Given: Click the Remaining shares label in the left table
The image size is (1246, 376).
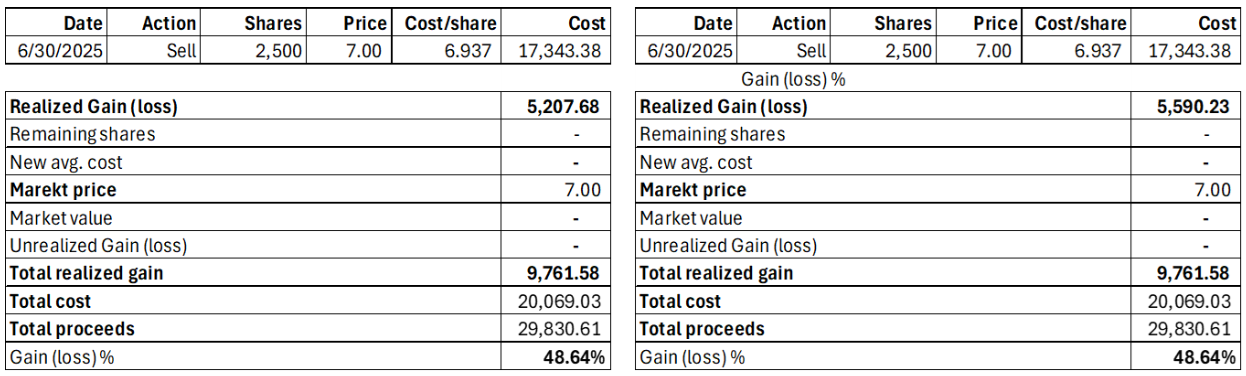Looking at the screenshot, I should tap(82, 134).
